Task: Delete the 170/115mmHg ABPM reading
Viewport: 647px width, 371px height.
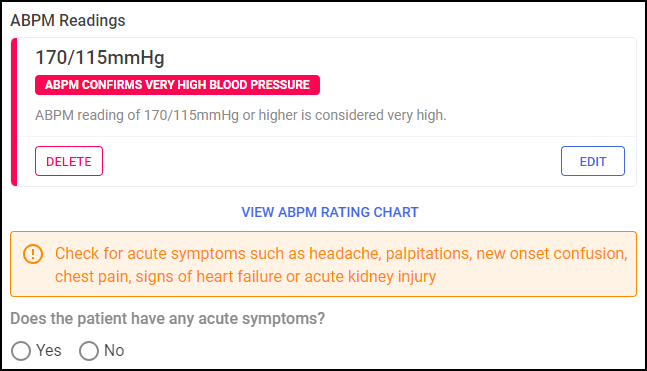Action: 69,161
